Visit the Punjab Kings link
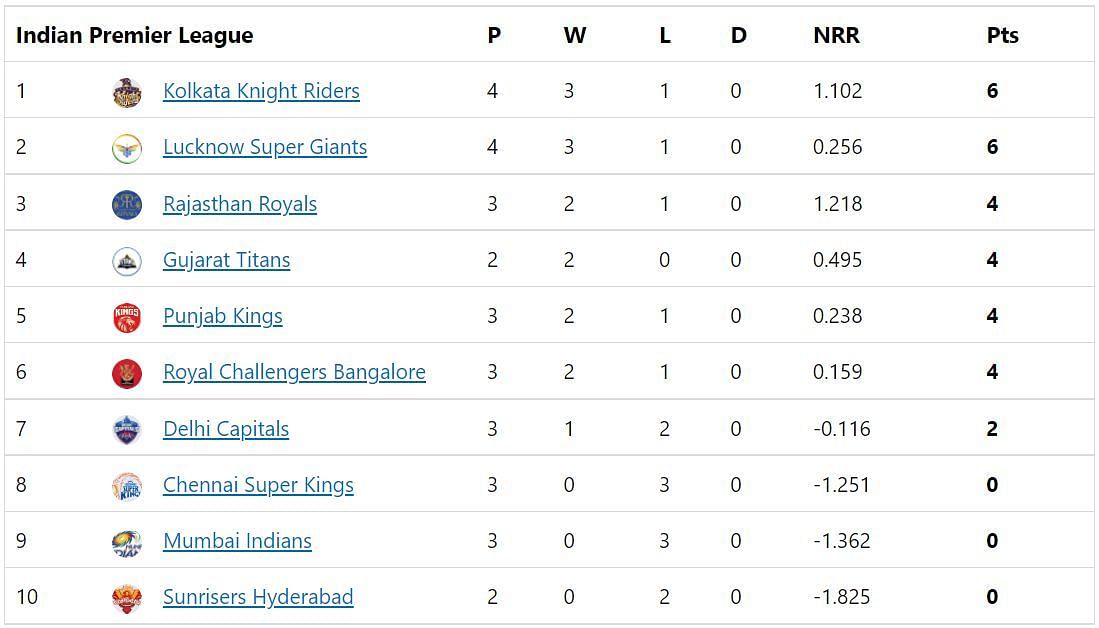This screenshot has height=628, width=1099. [x=223, y=316]
